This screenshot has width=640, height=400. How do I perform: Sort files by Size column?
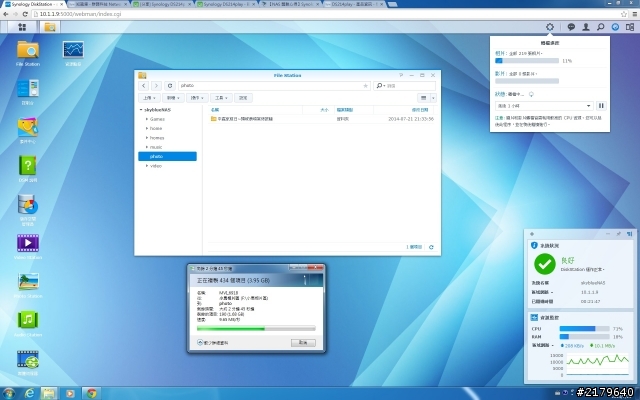coord(318,110)
